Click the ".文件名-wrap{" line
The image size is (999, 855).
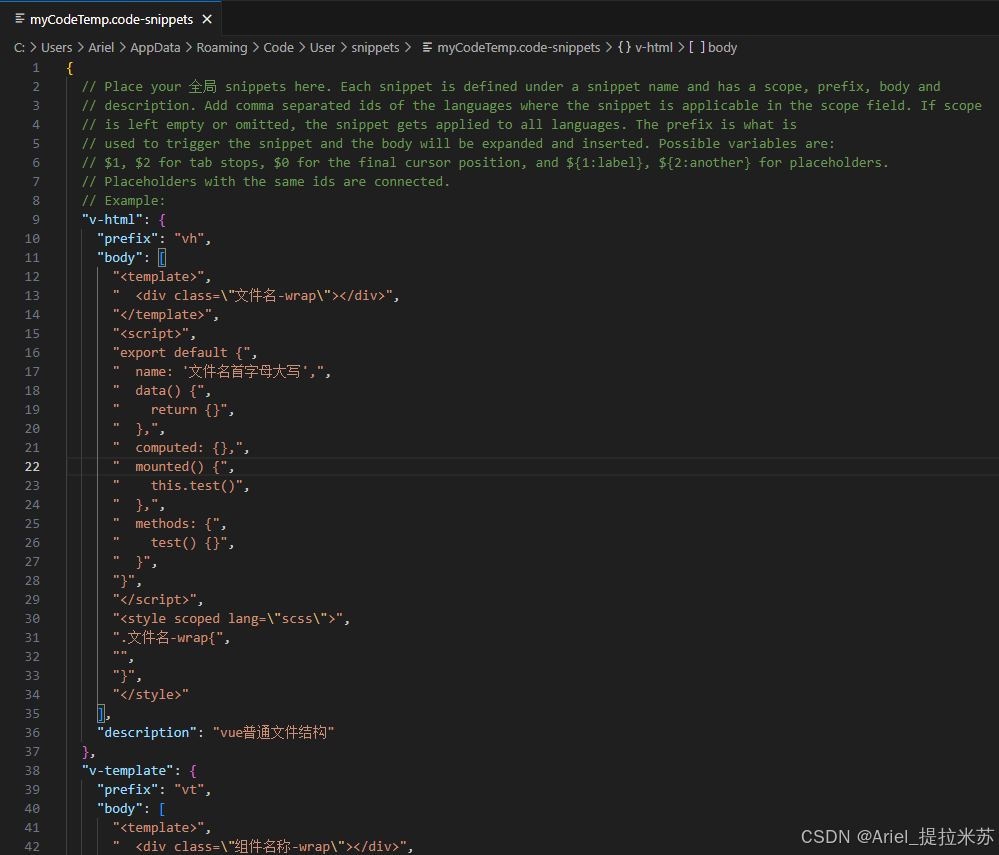(168, 638)
